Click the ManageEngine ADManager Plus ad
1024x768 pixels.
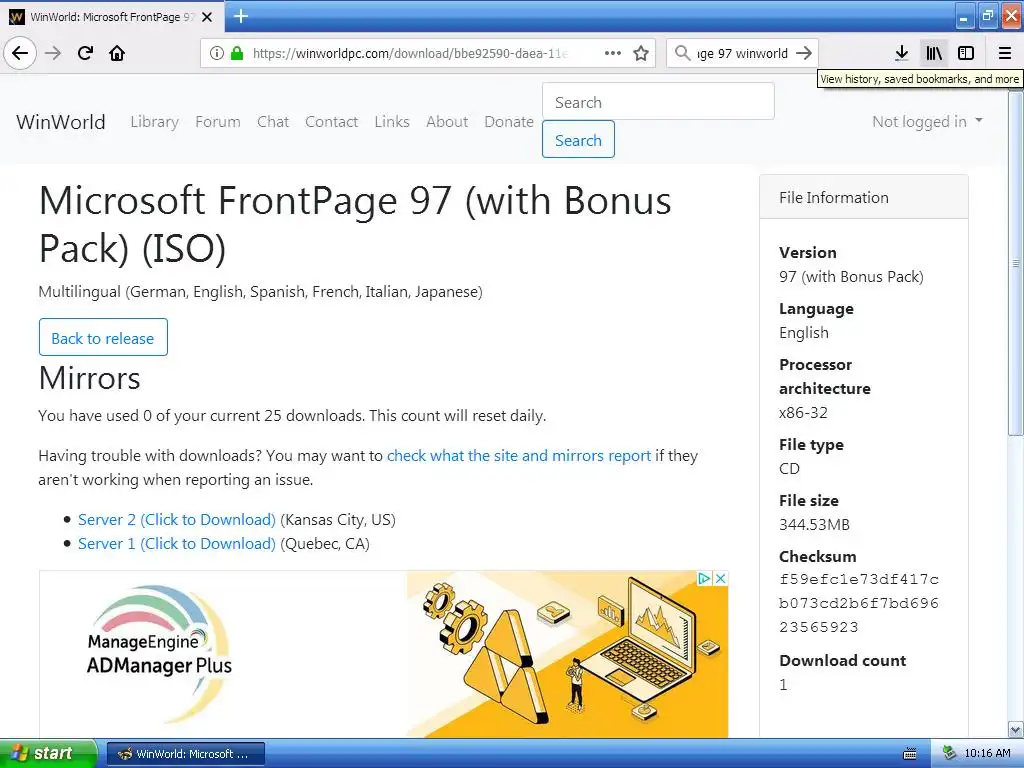[384, 654]
